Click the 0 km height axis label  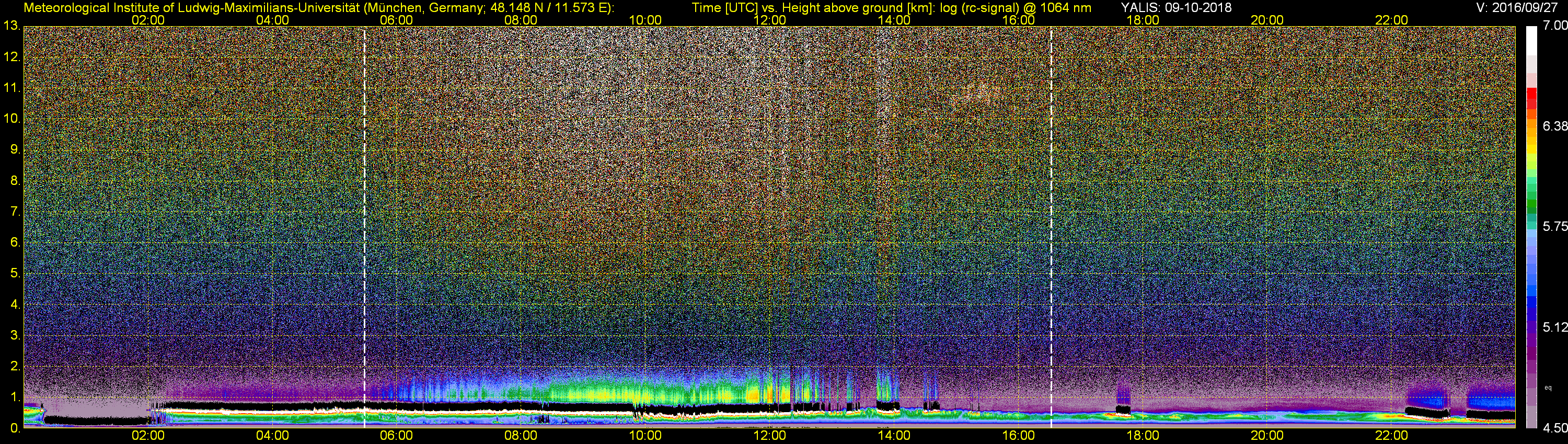click(x=15, y=428)
